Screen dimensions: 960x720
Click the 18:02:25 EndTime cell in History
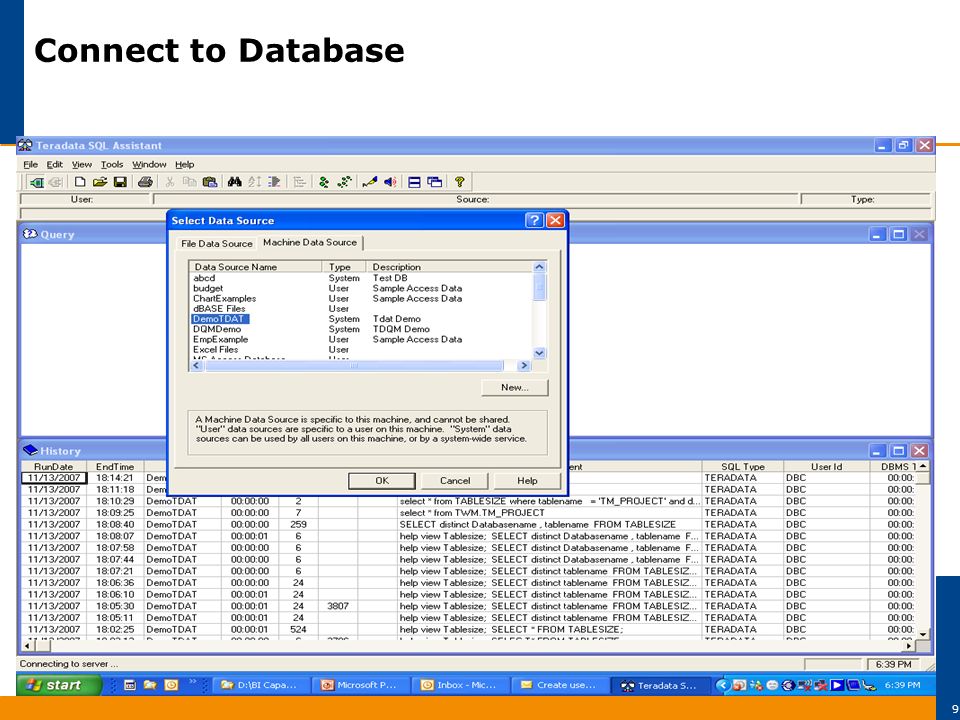pyautogui.click(x=115, y=629)
